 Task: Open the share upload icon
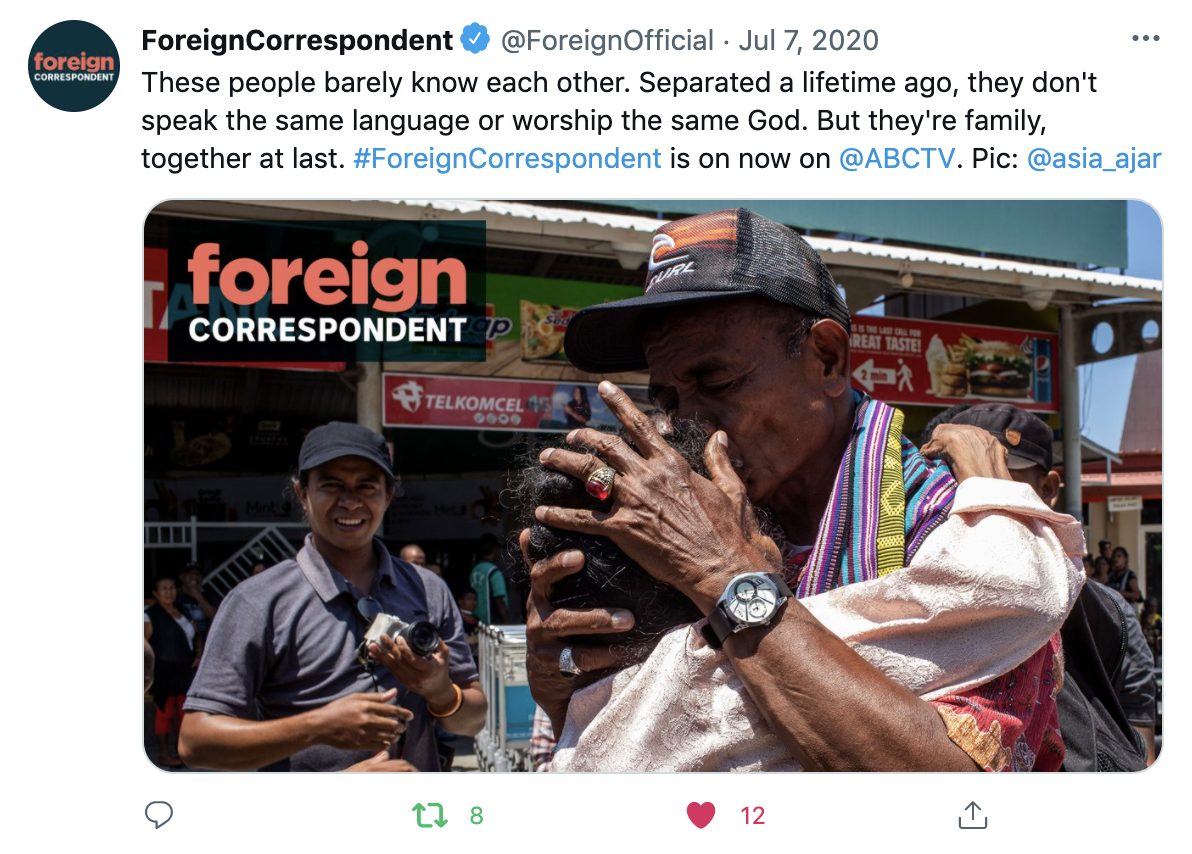click(972, 814)
